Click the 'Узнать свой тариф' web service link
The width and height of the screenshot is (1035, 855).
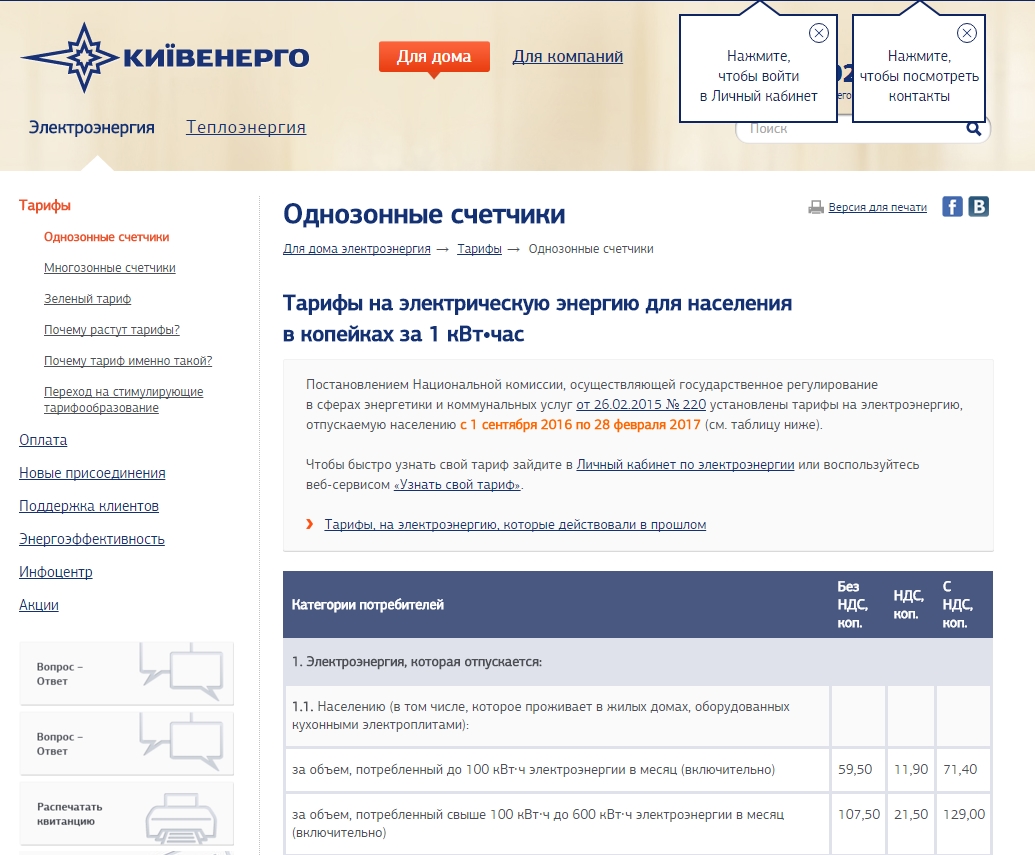(x=458, y=485)
